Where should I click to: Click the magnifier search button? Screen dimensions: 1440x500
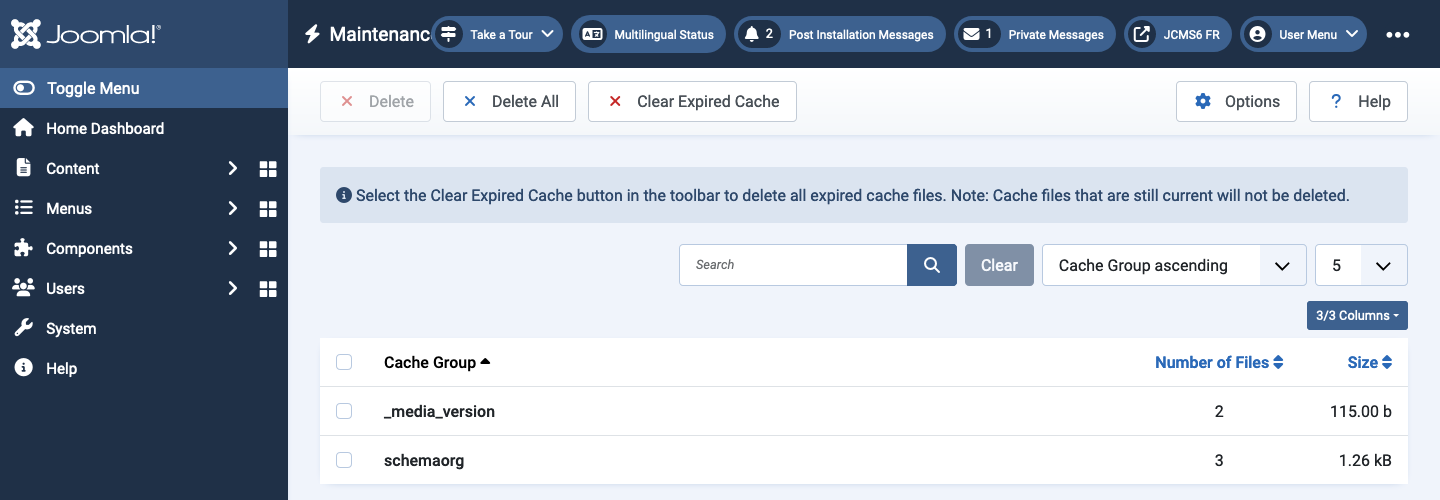pos(932,265)
